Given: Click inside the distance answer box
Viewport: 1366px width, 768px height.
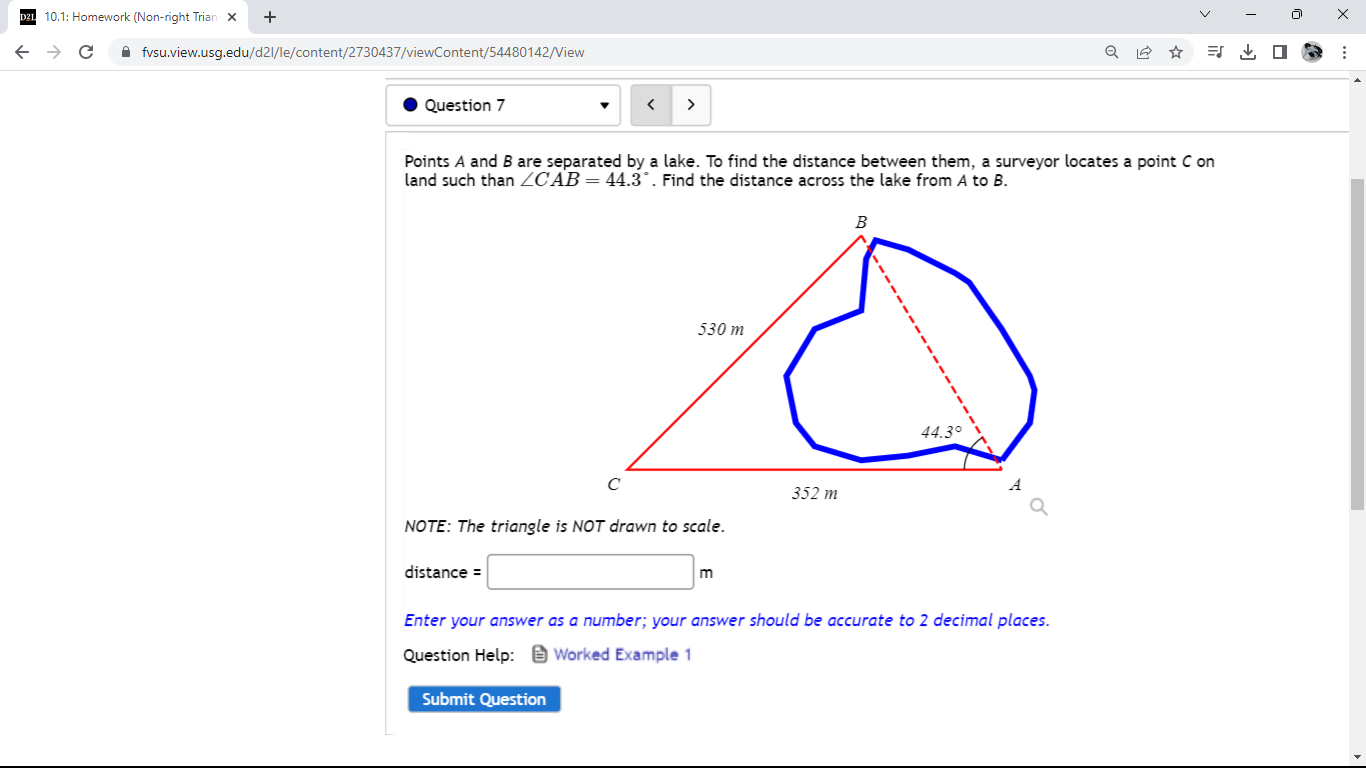Looking at the screenshot, I should [590, 571].
